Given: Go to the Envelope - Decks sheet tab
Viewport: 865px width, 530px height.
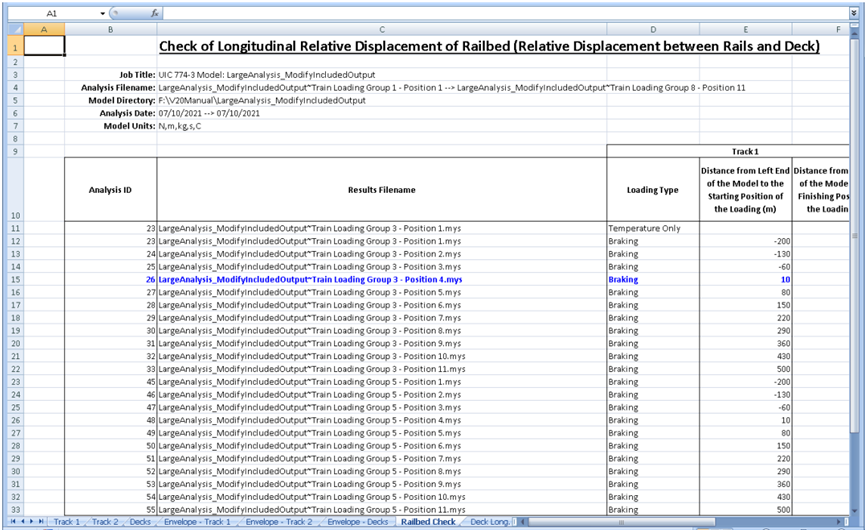Looking at the screenshot, I should click(357, 522).
